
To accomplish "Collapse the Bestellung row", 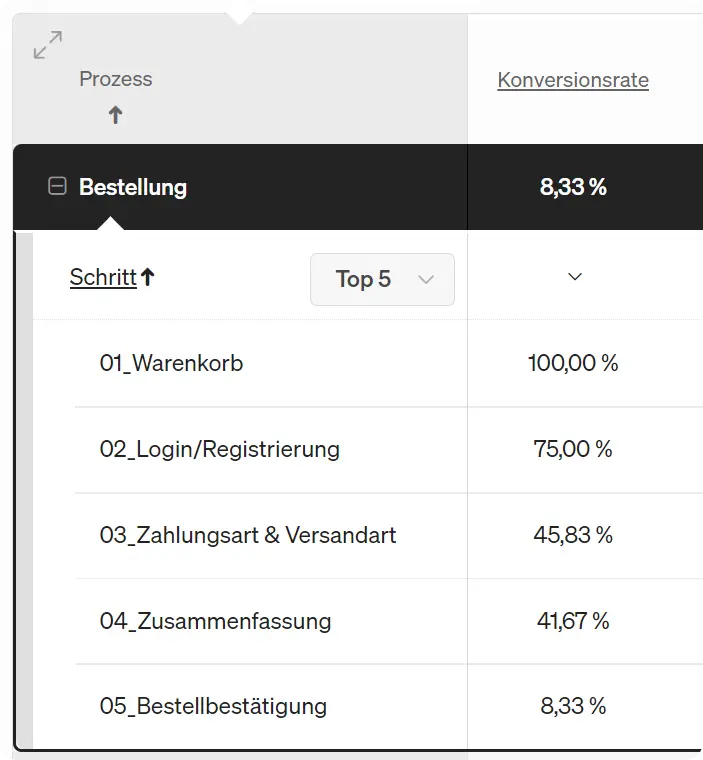I will pyautogui.click(x=58, y=186).
